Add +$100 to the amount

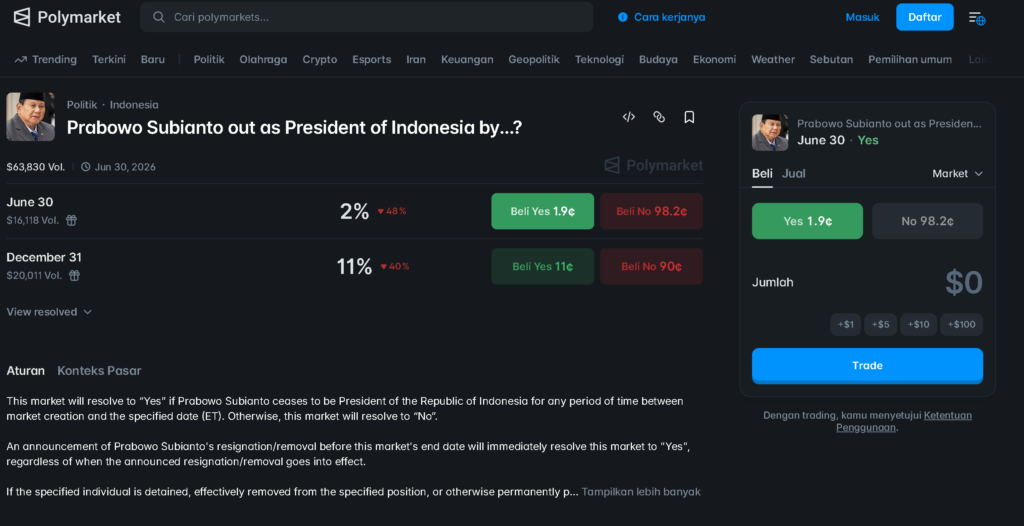pyautogui.click(x=961, y=325)
